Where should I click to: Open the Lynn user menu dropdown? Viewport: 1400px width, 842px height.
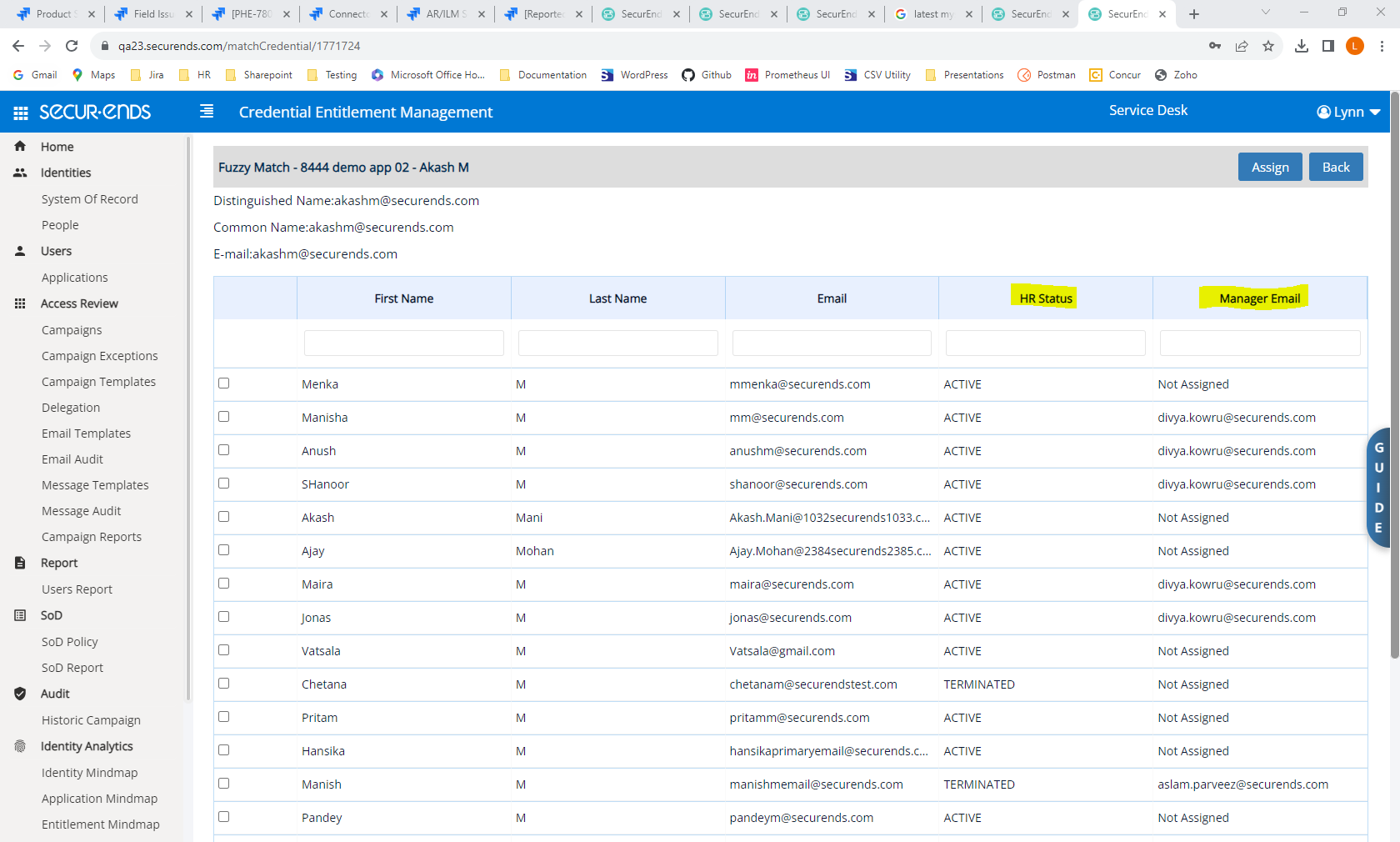coord(1347,111)
